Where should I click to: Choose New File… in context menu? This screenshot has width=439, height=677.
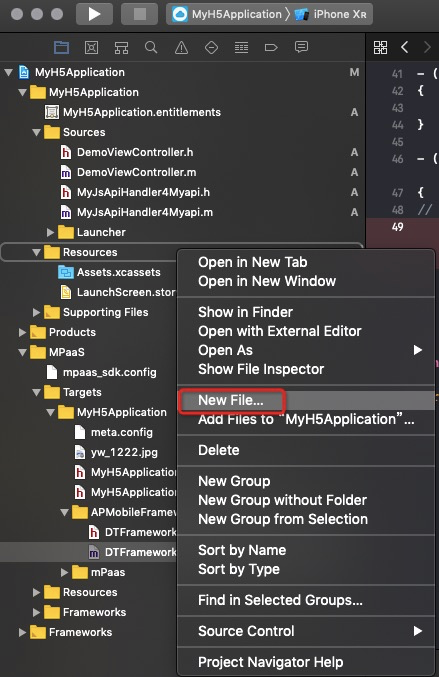tap(306, 400)
